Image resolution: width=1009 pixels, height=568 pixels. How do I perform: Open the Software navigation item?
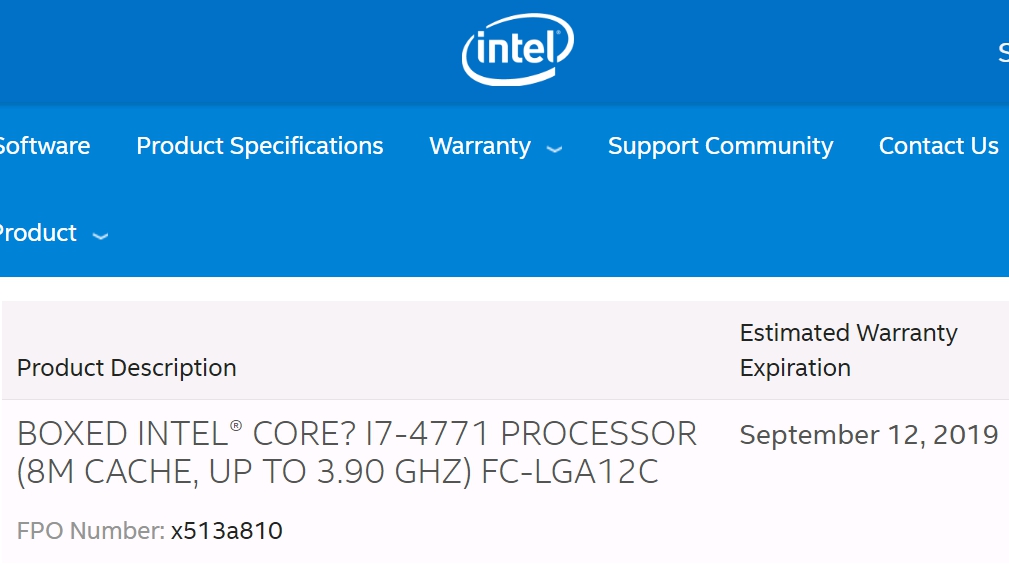43,146
